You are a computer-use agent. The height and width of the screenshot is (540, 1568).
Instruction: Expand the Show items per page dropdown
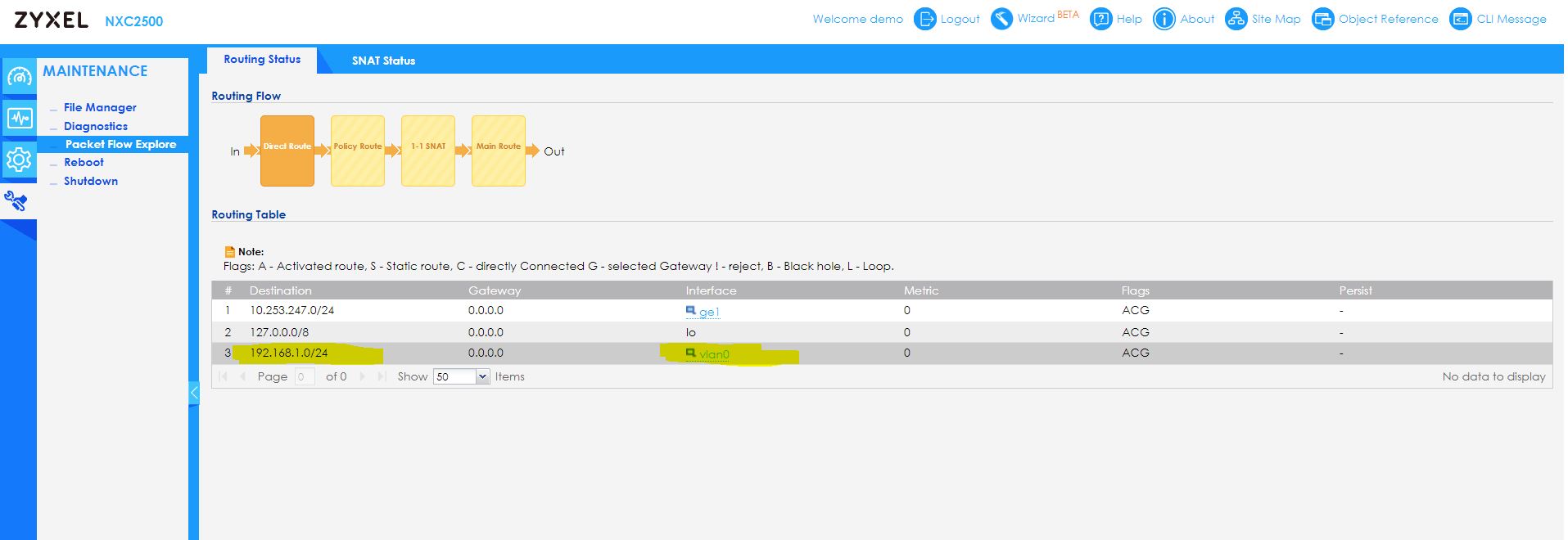click(x=482, y=376)
